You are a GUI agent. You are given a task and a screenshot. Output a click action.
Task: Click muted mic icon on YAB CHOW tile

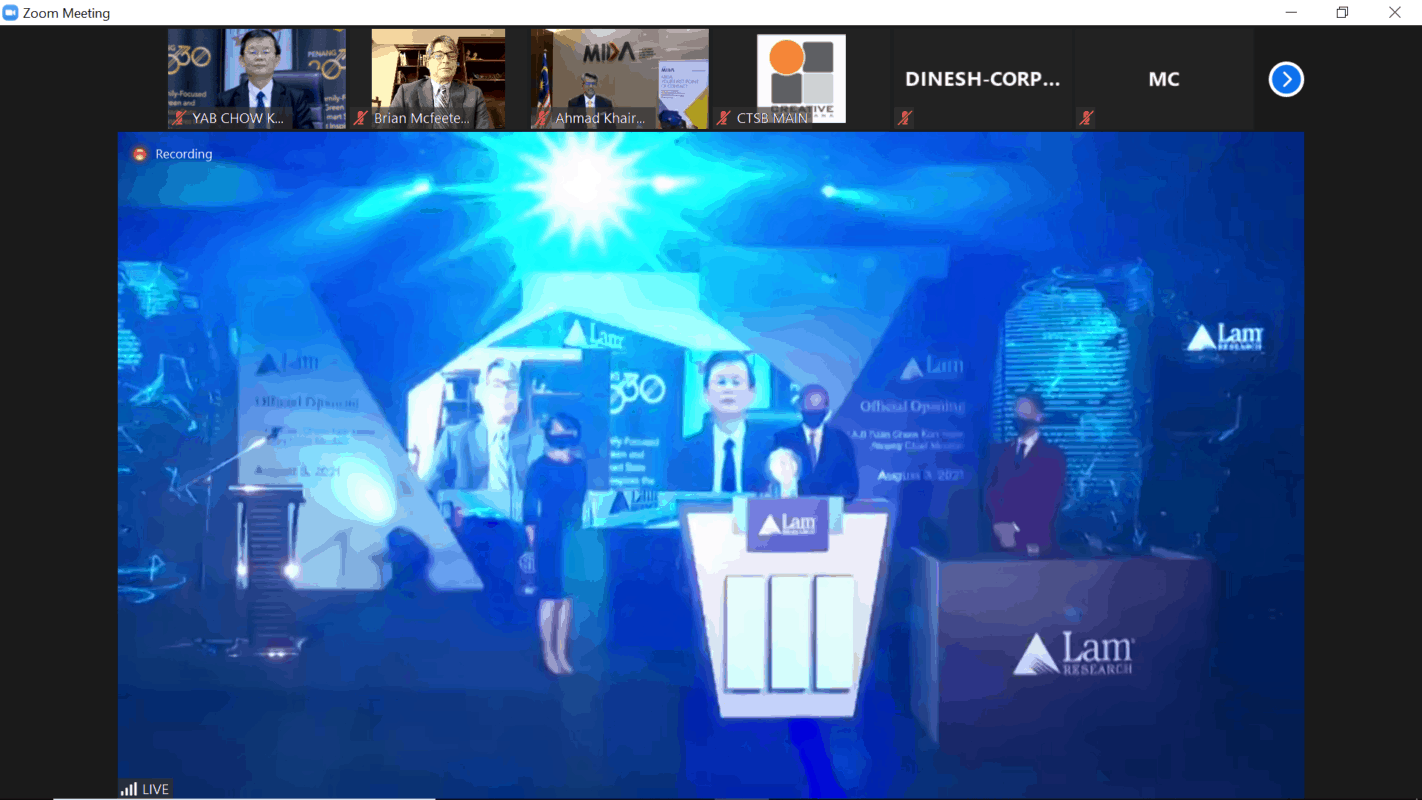[x=180, y=118]
